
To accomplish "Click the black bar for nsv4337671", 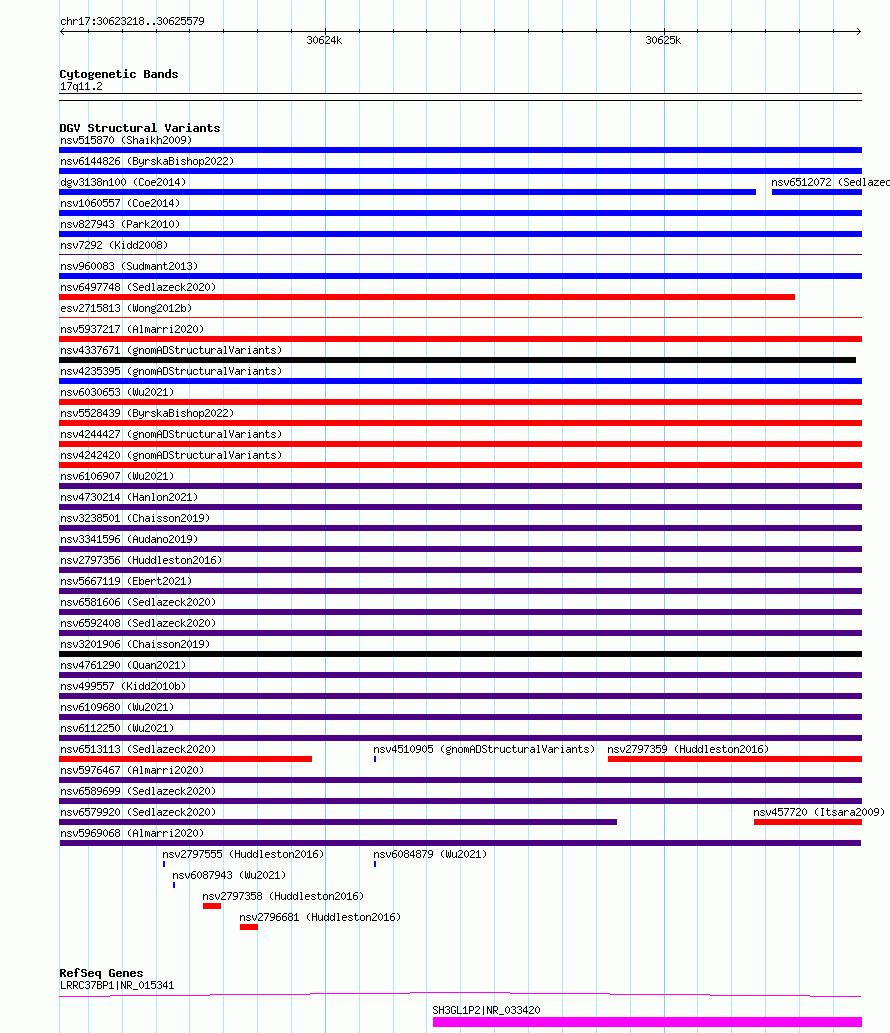I will coord(457,360).
